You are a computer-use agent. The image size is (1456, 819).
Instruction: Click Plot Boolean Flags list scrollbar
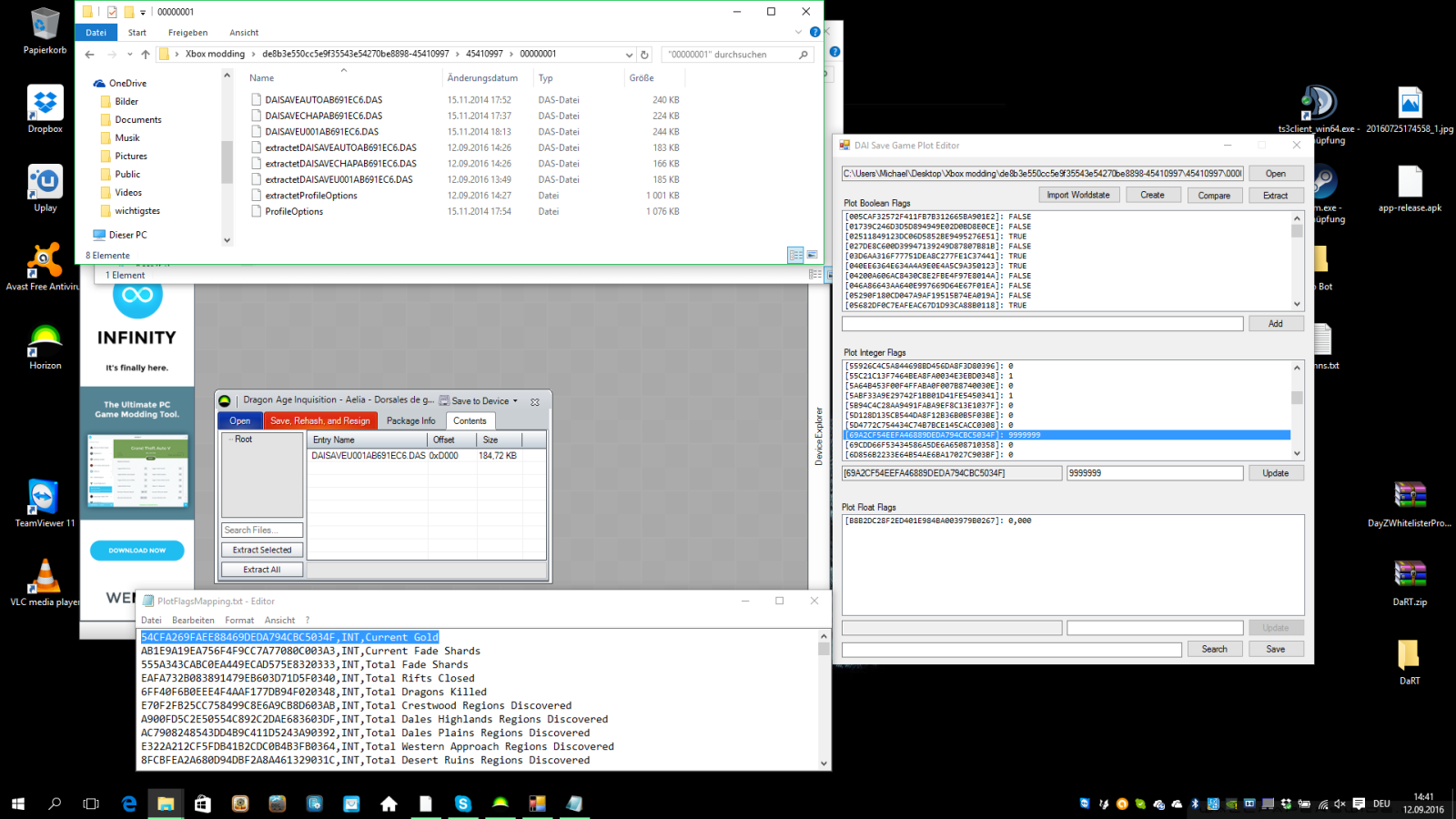(1297, 261)
